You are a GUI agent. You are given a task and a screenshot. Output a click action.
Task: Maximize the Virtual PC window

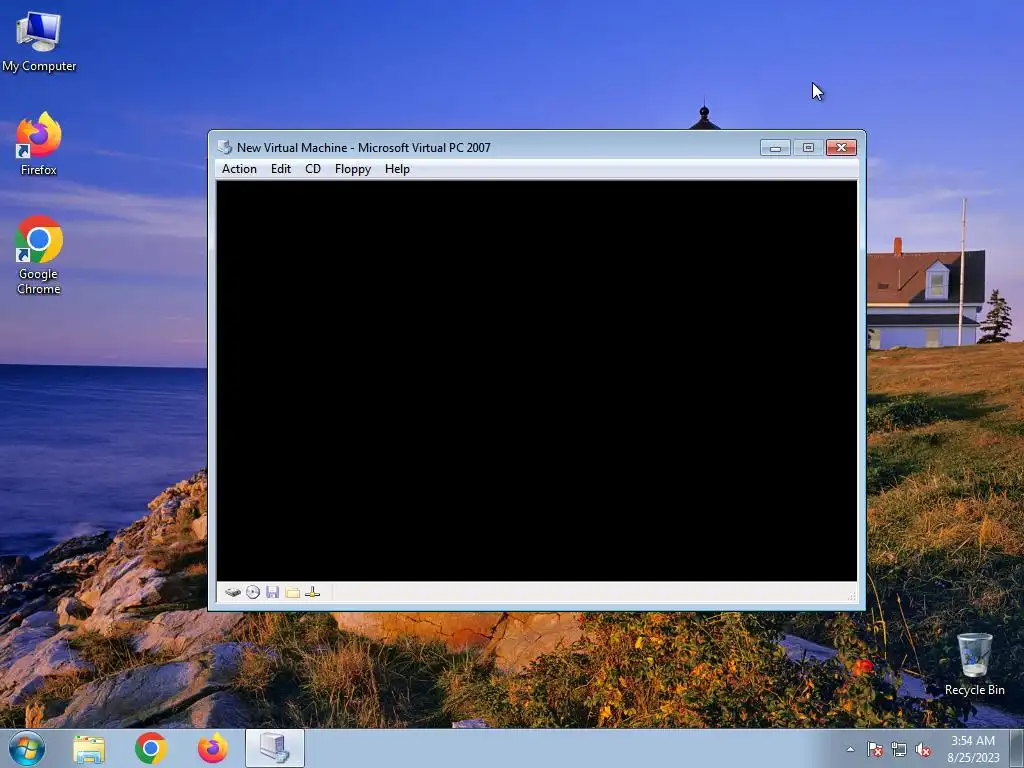point(808,148)
